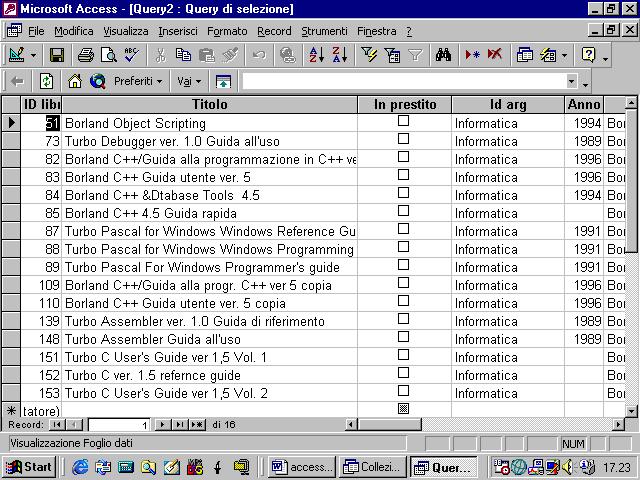Open the Inserisci menu

(178, 31)
